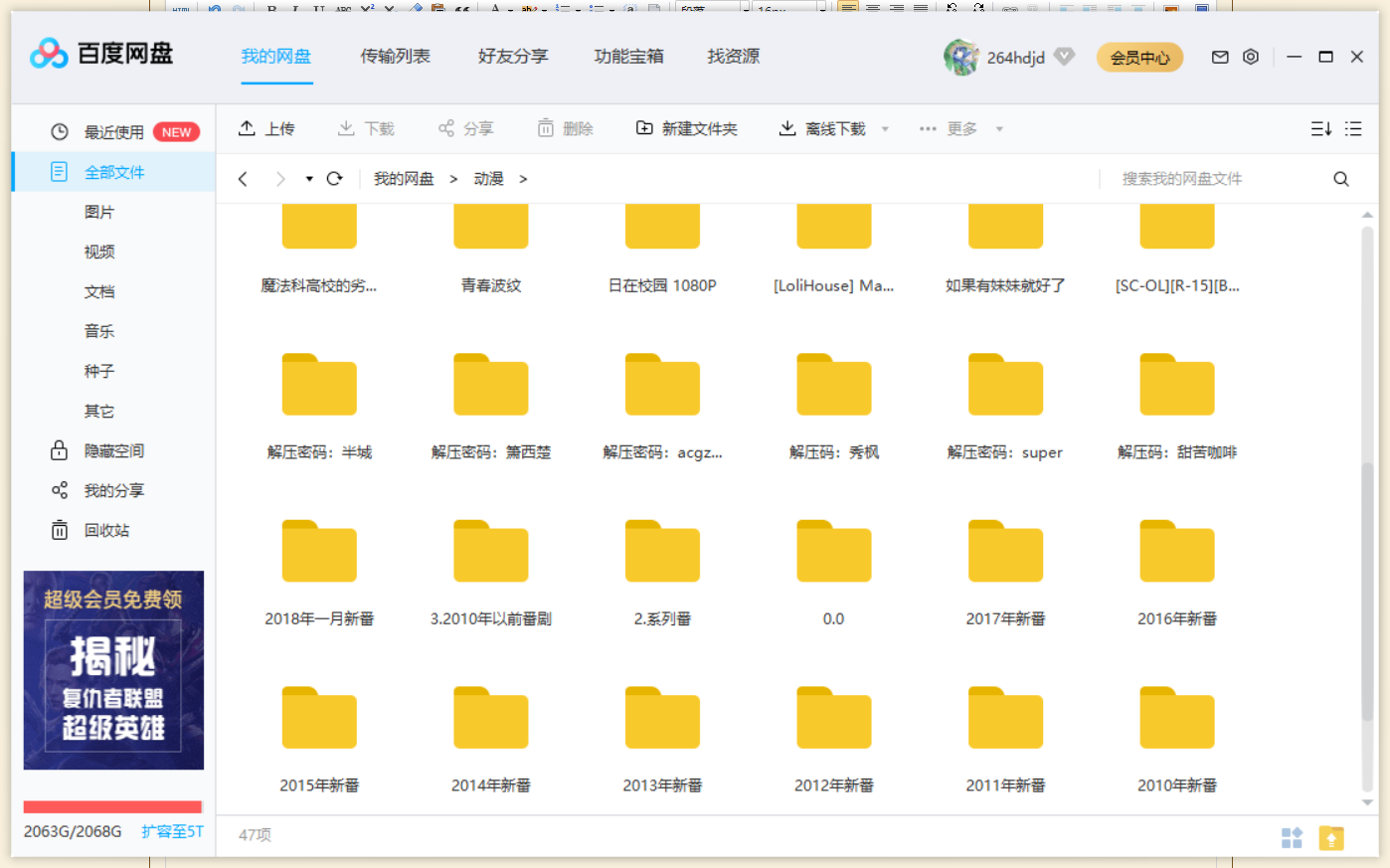Viewport: 1390px width, 868px height.
Task: Switch to list view icon
Action: tap(1353, 128)
